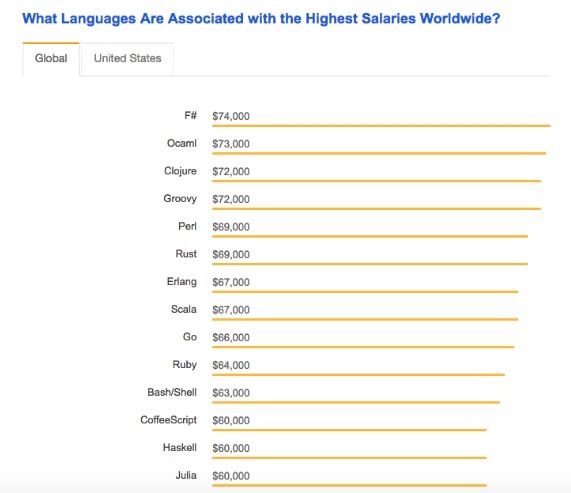This screenshot has height=493, width=571.
Task: Open the highest salaries worldwide heading link
Action: tap(261, 19)
